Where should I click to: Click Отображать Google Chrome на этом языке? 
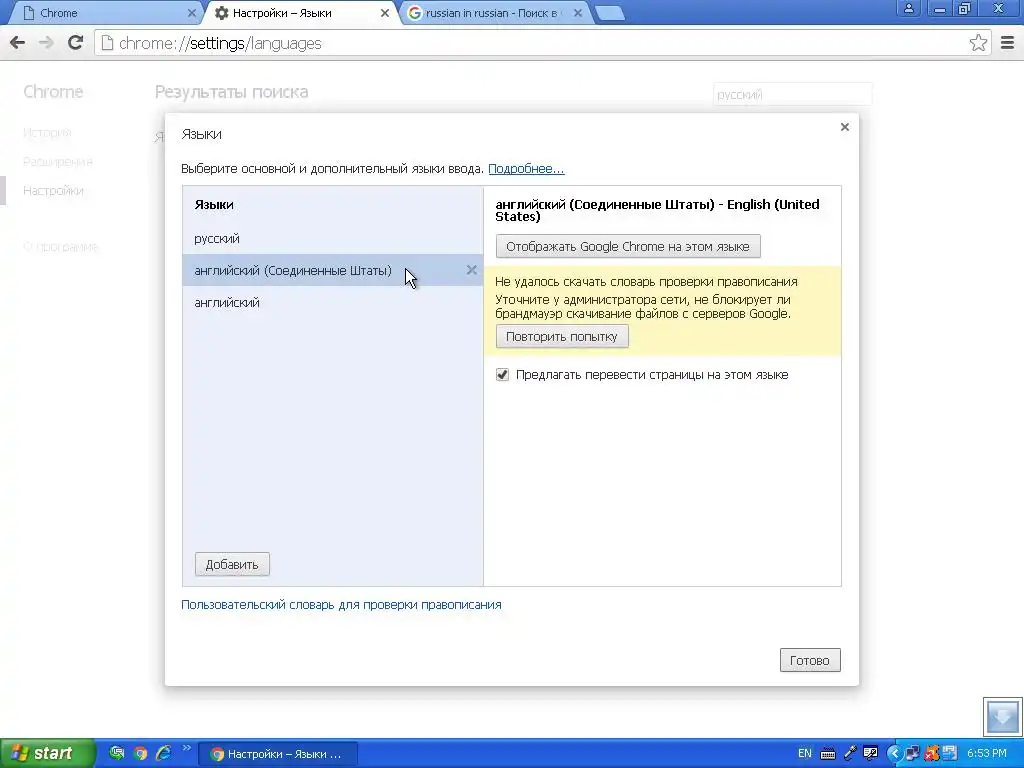(x=628, y=246)
